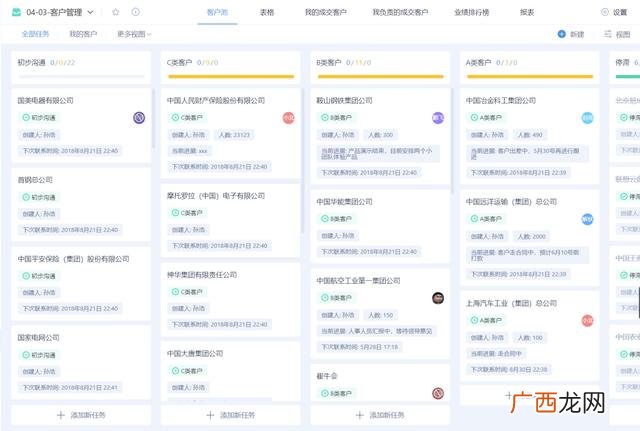
Task: Click purple avatar on 鞍山钢铁集团公司 card
Action: (x=438, y=118)
